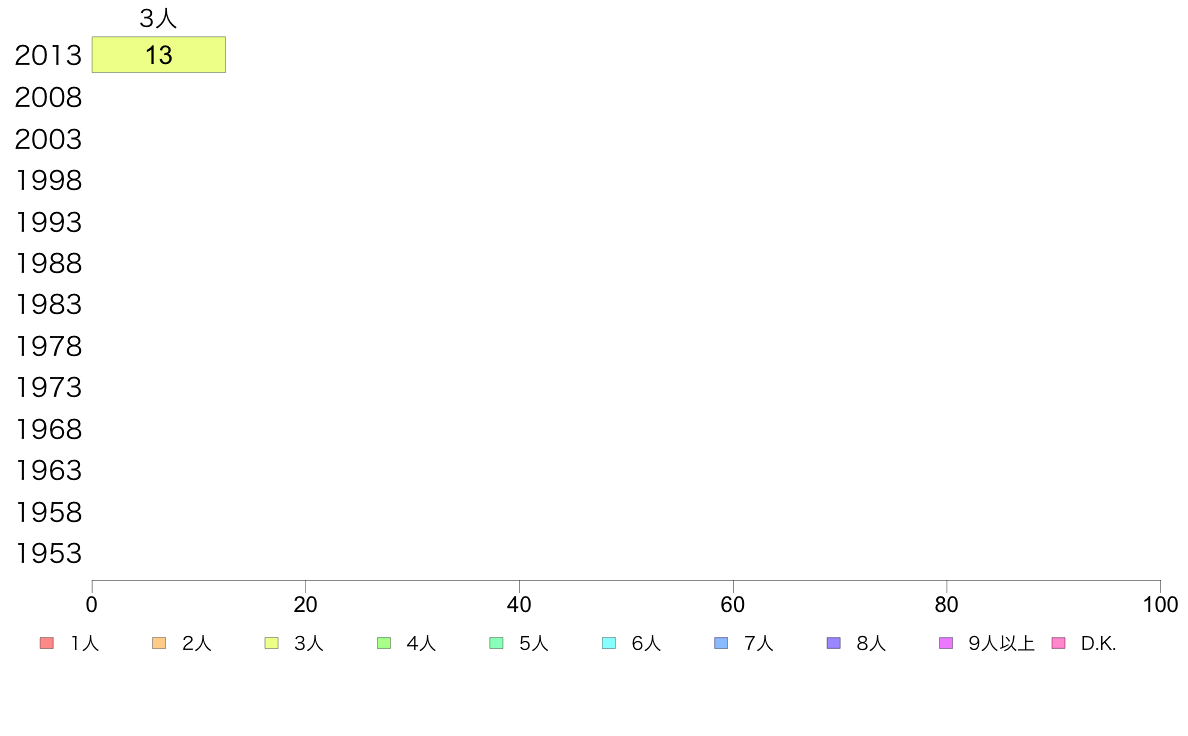Select the 2013 year label
Viewport: 1188px width, 736px height.
48,55
